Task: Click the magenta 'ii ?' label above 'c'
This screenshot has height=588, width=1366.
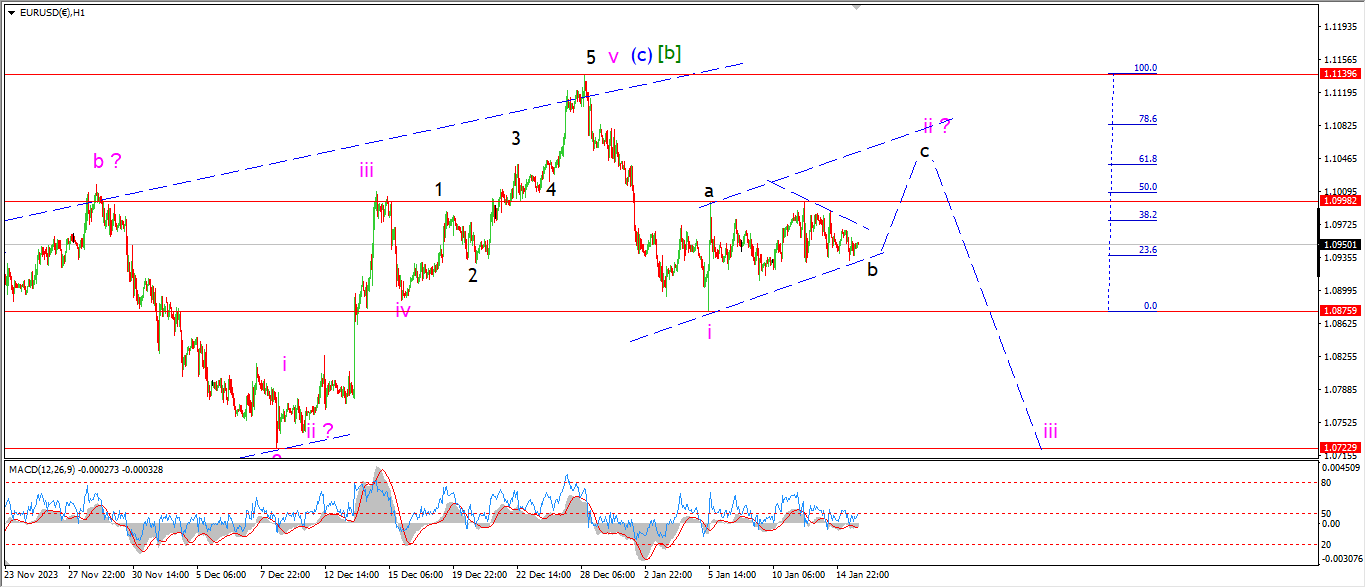Action: (936, 125)
